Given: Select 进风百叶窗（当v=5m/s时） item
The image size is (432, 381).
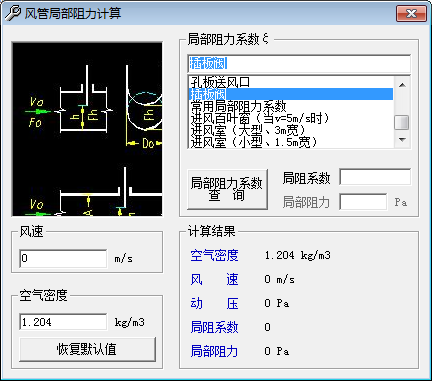Looking at the screenshot, I should (x=290, y=118).
